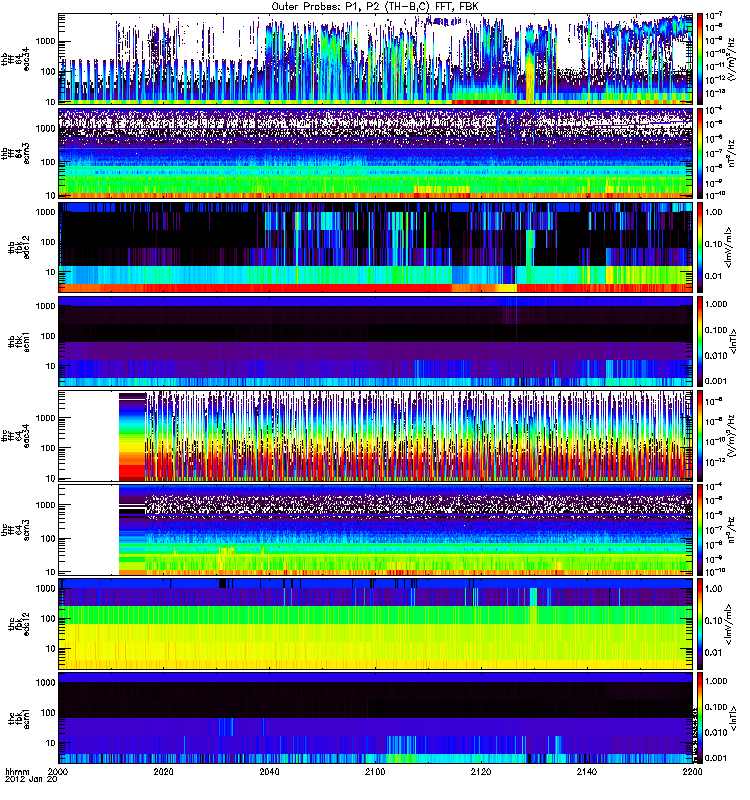Click the 0.001 tick on thb scm1 color bar
Viewport: 750px width, 800px height.
(716, 381)
